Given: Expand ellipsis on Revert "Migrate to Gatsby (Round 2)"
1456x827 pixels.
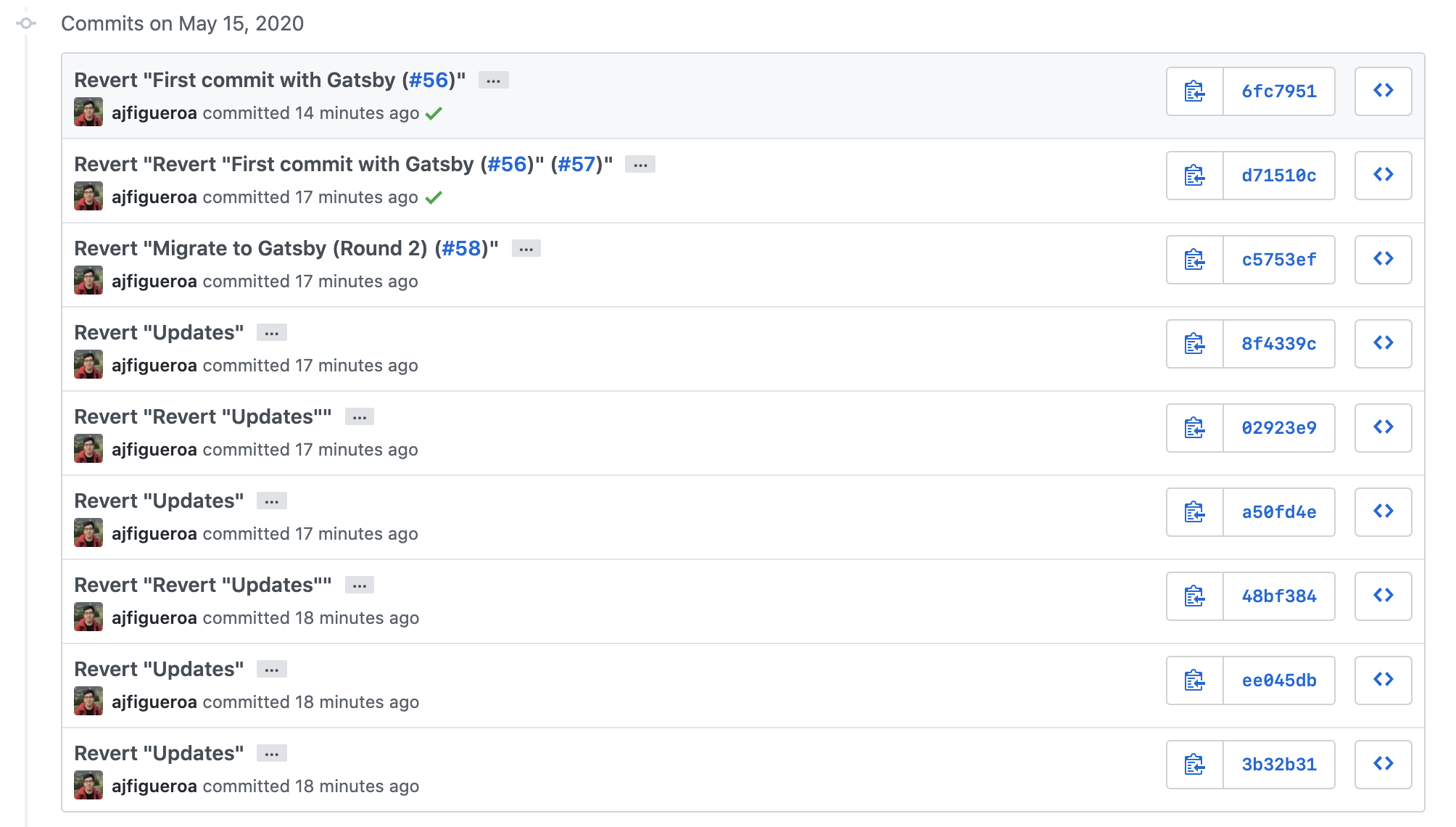Looking at the screenshot, I should (526, 249).
